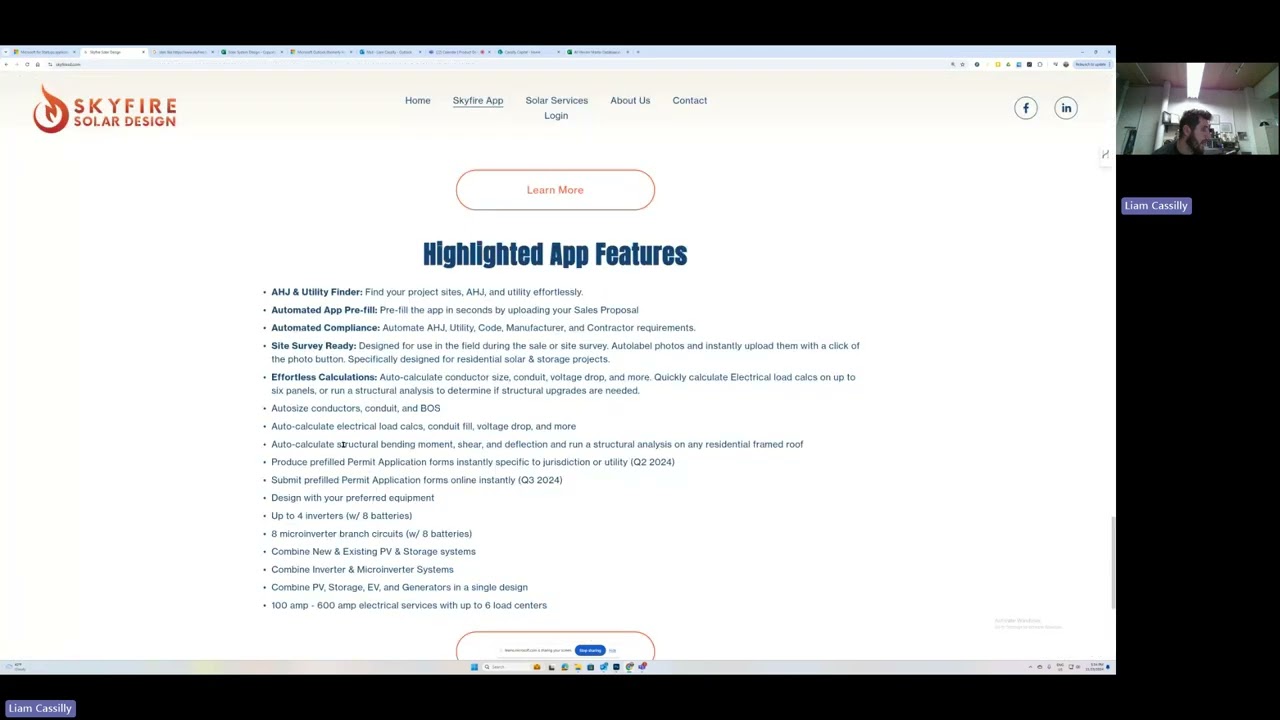This screenshot has width=1280, height=720.
Task: Reload the page with the refresh icon
Action: [x=27, y=64]
